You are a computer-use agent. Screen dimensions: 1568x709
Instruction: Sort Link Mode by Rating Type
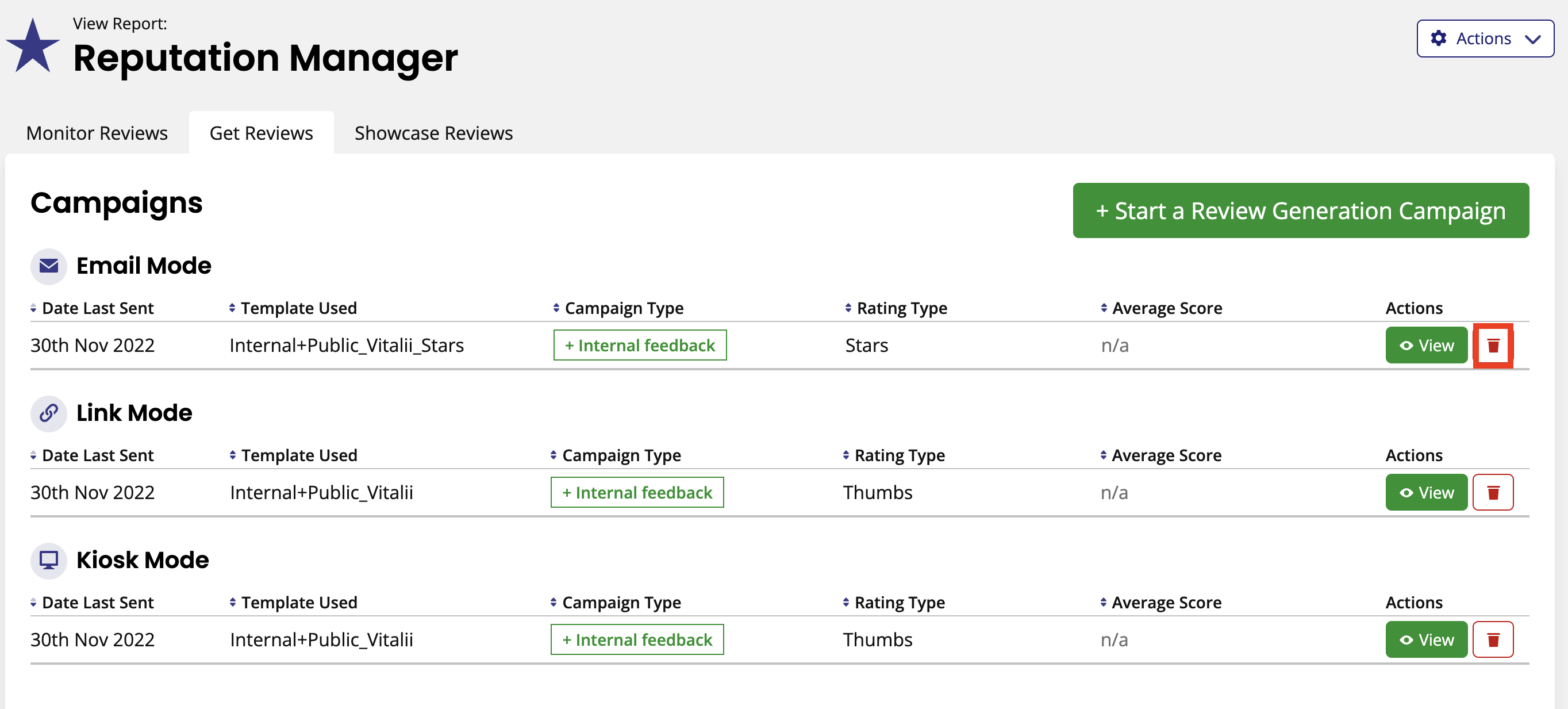pyautogui.click(x=894, y=455)
